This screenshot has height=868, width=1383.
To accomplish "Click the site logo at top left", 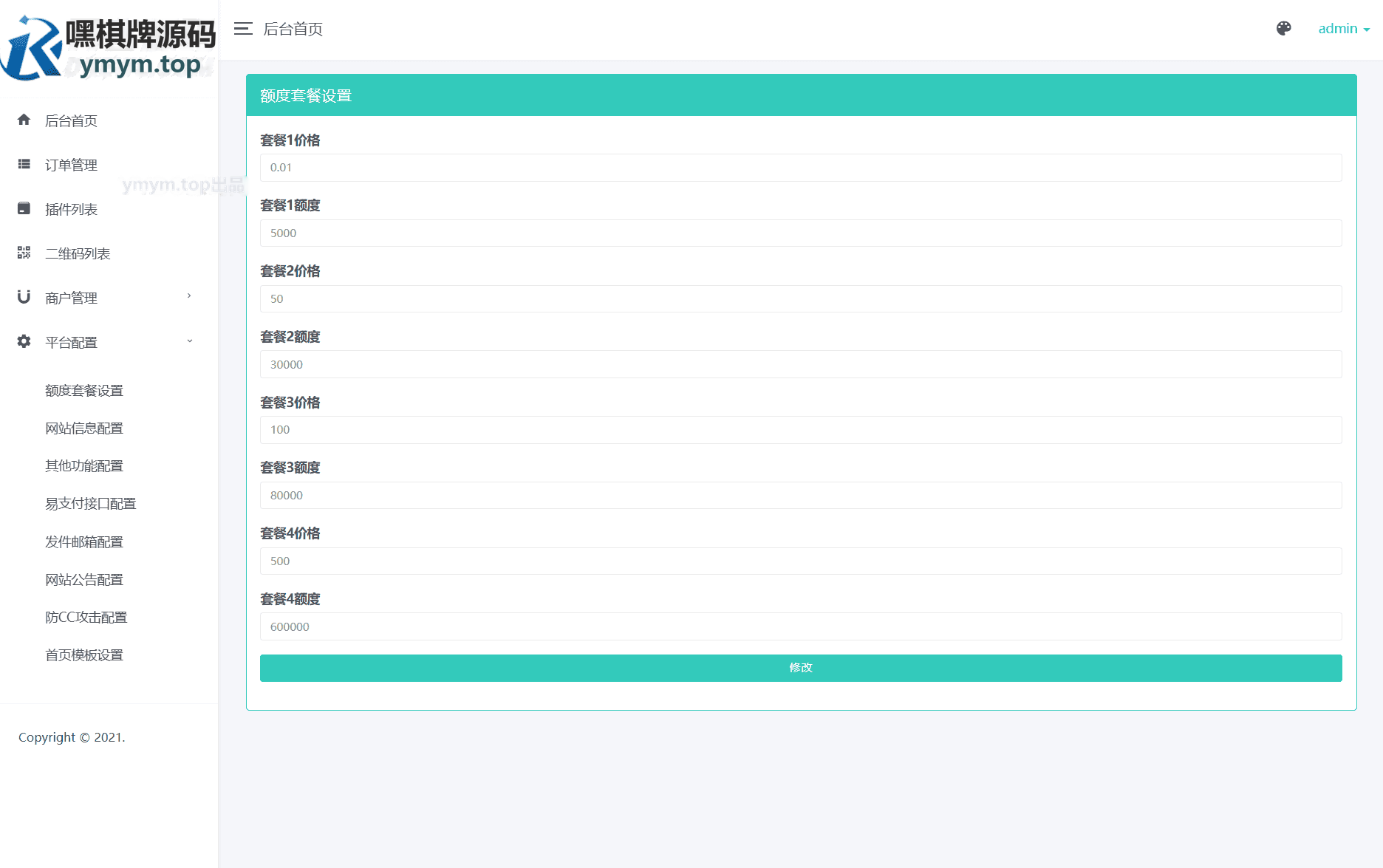I will 109,48.
